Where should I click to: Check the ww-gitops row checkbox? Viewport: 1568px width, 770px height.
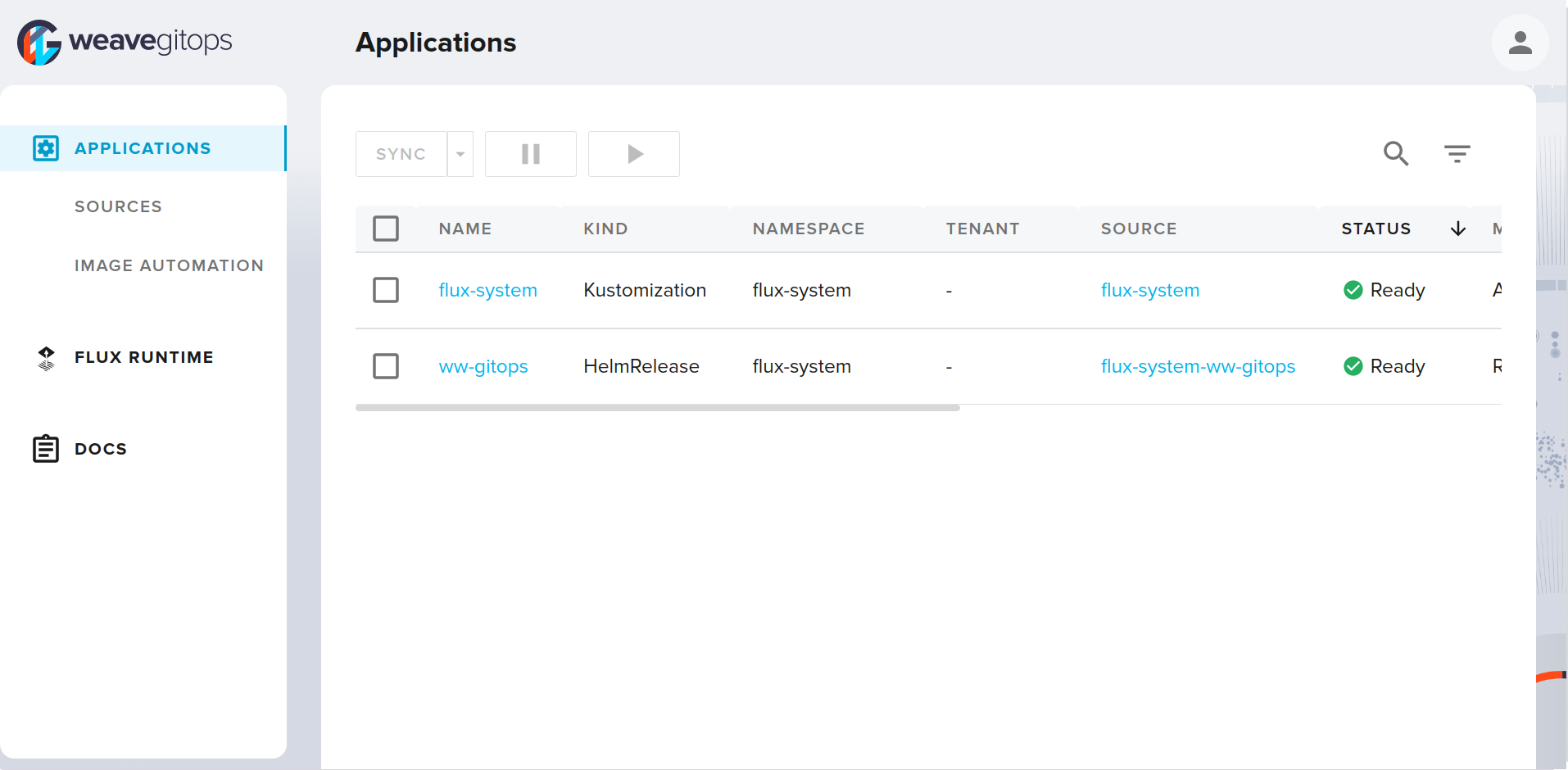click(386, 366)
